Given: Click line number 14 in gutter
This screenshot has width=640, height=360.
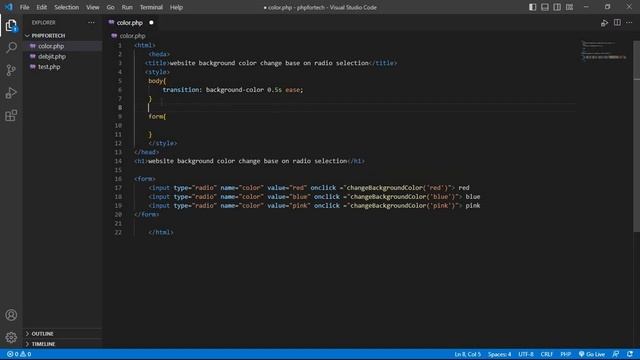Looking at the screenshot, I should tap(118, 161).
